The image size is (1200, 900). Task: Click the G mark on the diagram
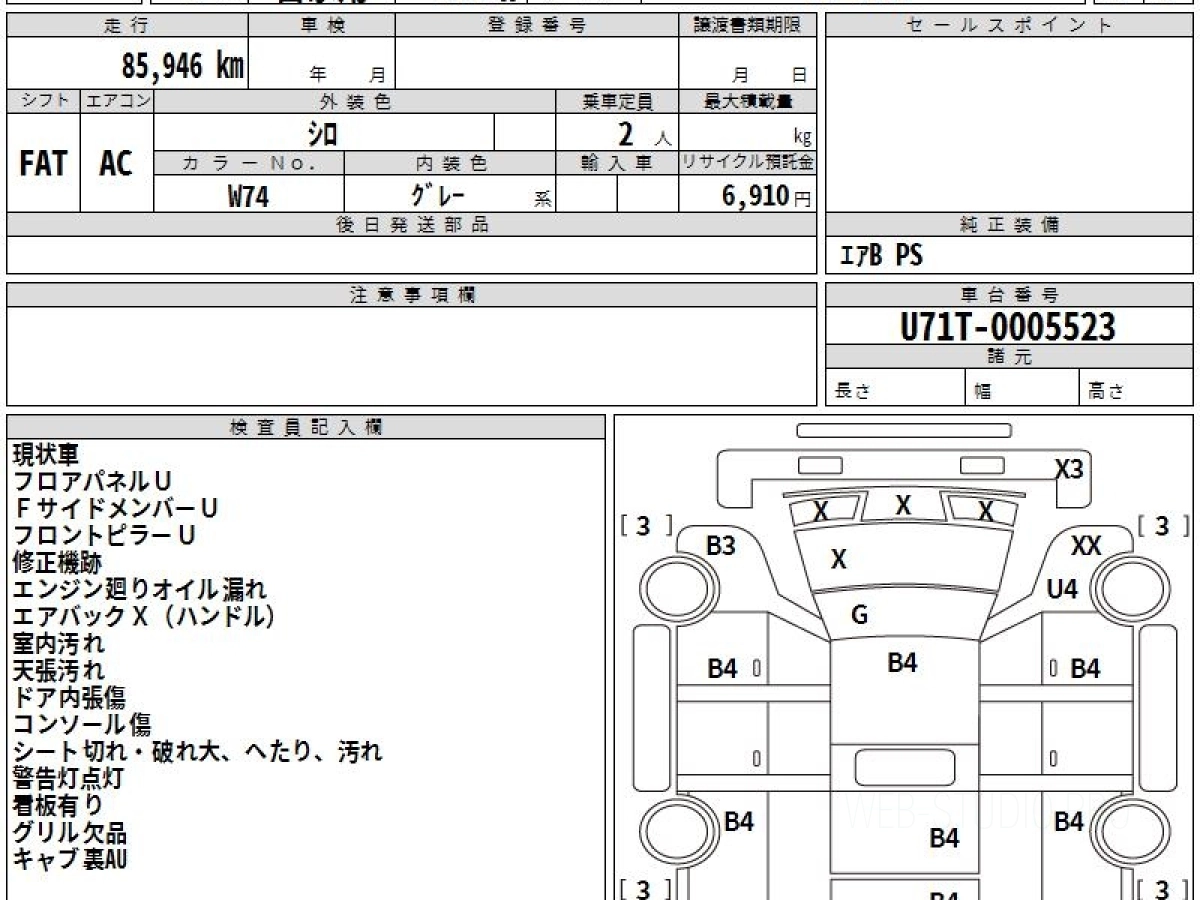(859, 615)
